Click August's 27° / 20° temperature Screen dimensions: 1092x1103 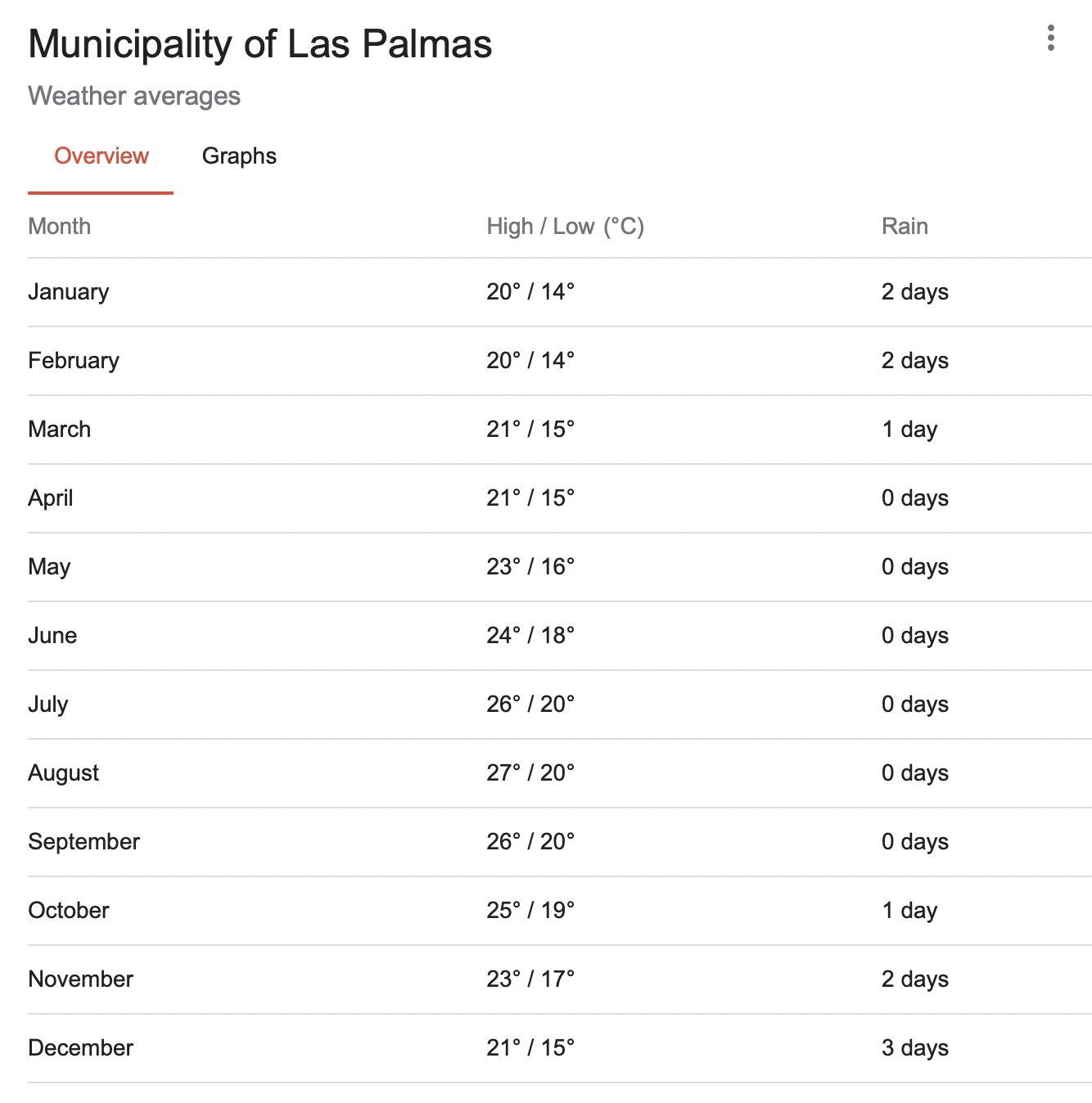[530, 773]
